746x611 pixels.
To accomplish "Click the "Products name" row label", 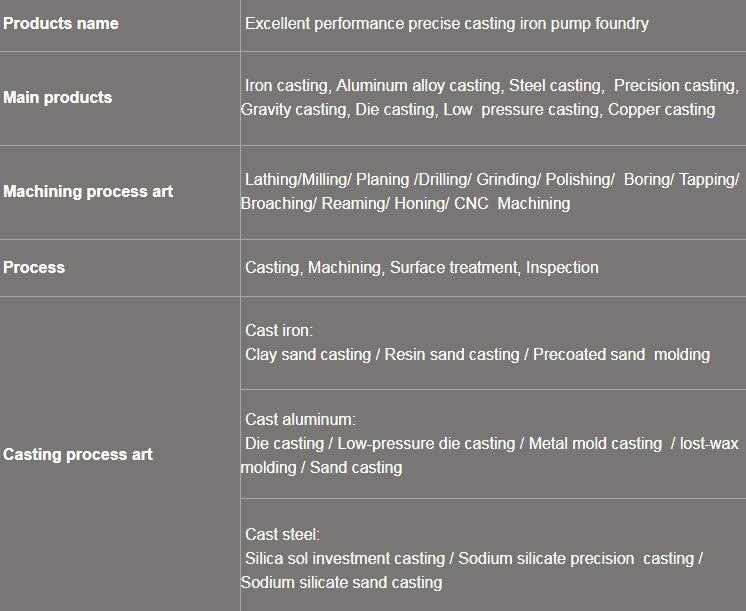I will pyautogui.click(x=61, y=23).
